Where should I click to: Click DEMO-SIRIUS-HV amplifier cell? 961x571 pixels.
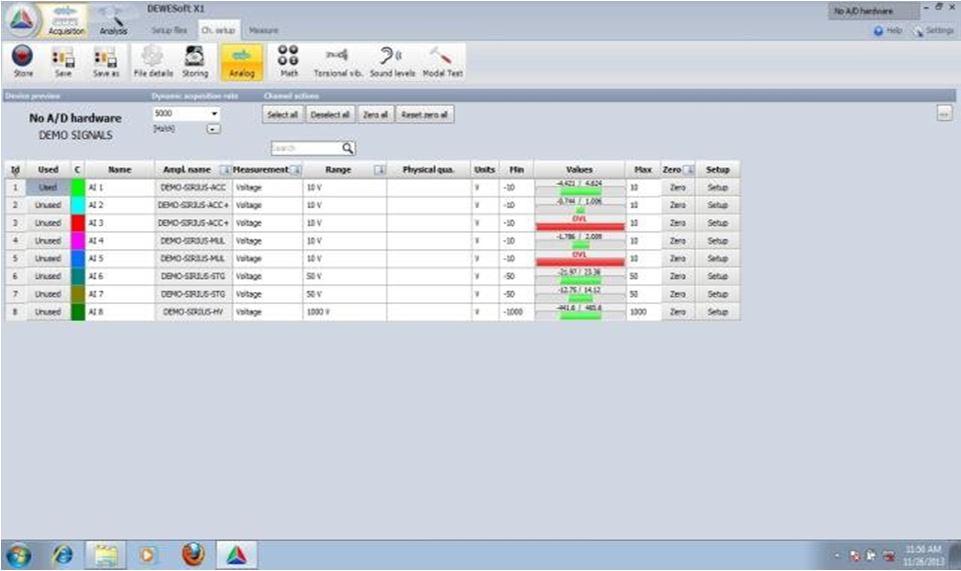point(194,312)
